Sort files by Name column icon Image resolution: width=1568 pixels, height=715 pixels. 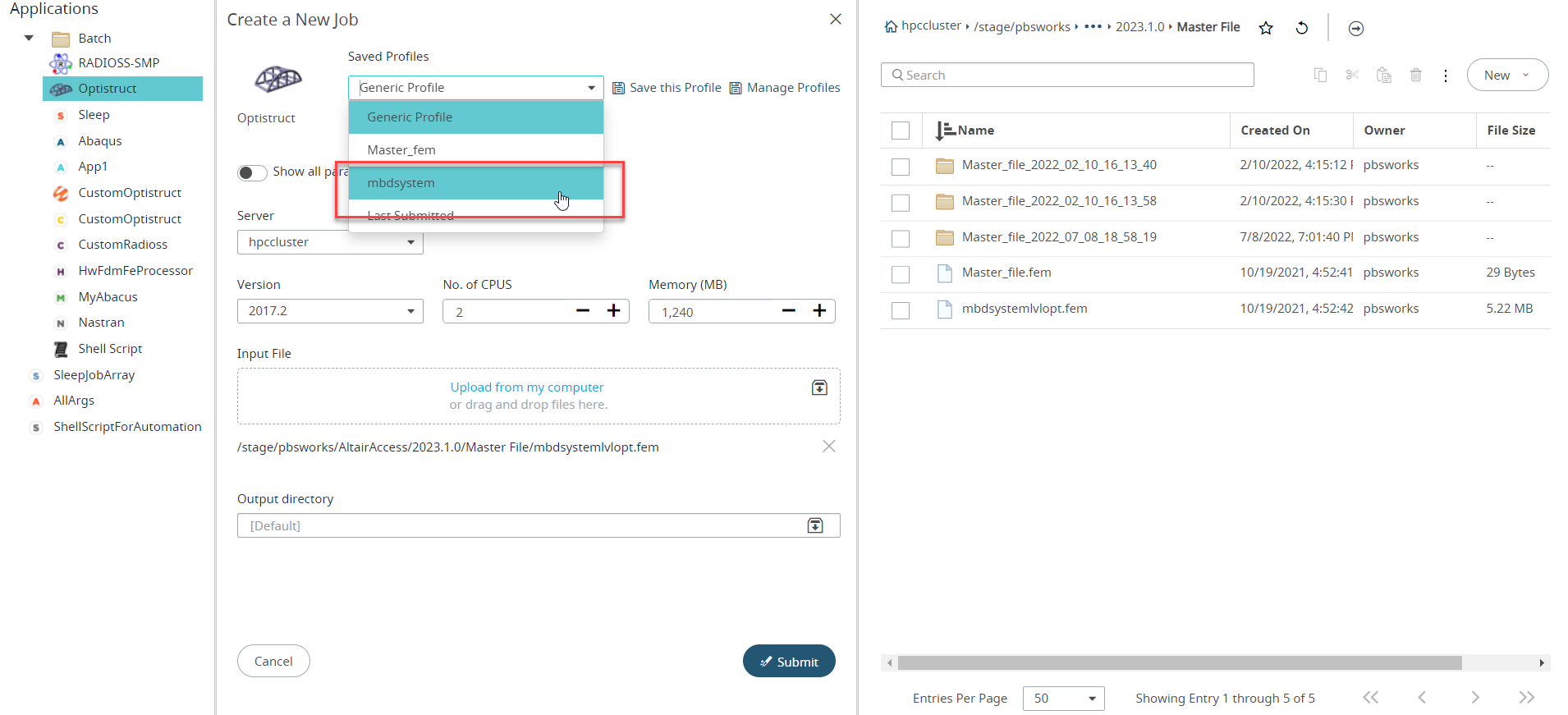coord(945,131)
